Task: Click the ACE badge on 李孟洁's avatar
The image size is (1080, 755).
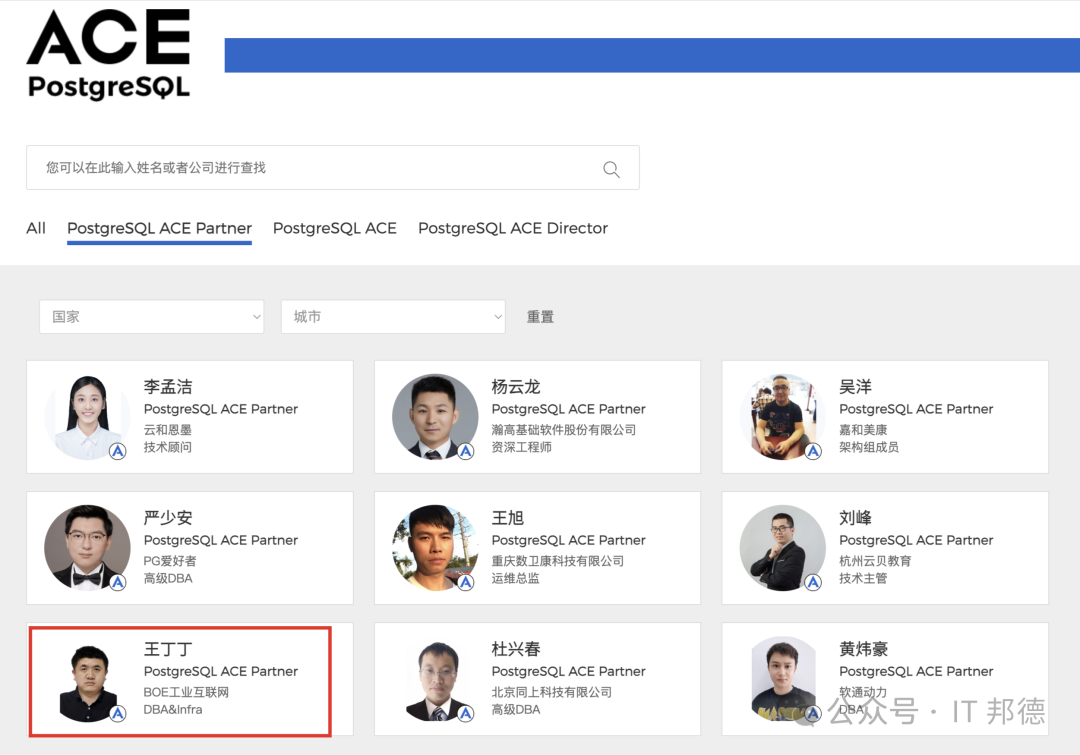Action: point(118,451)
